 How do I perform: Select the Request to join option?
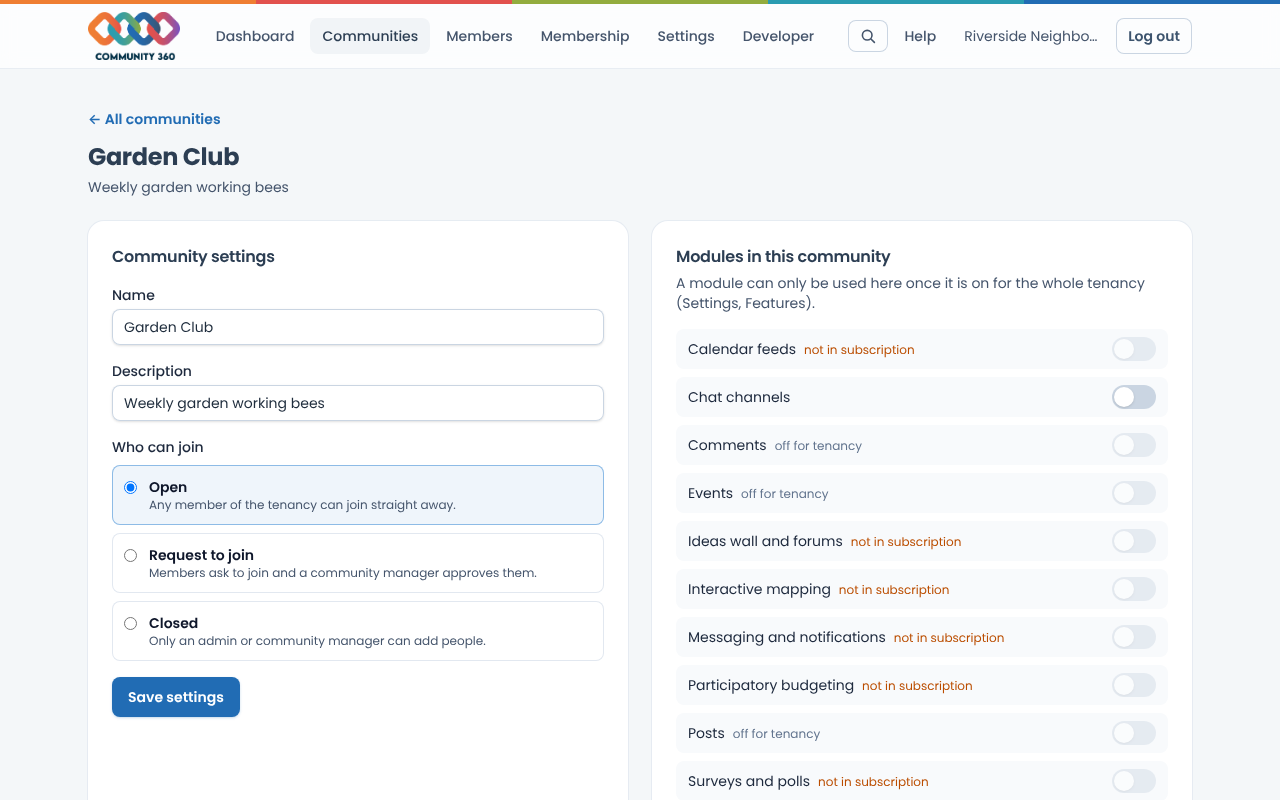click(358, 563)
